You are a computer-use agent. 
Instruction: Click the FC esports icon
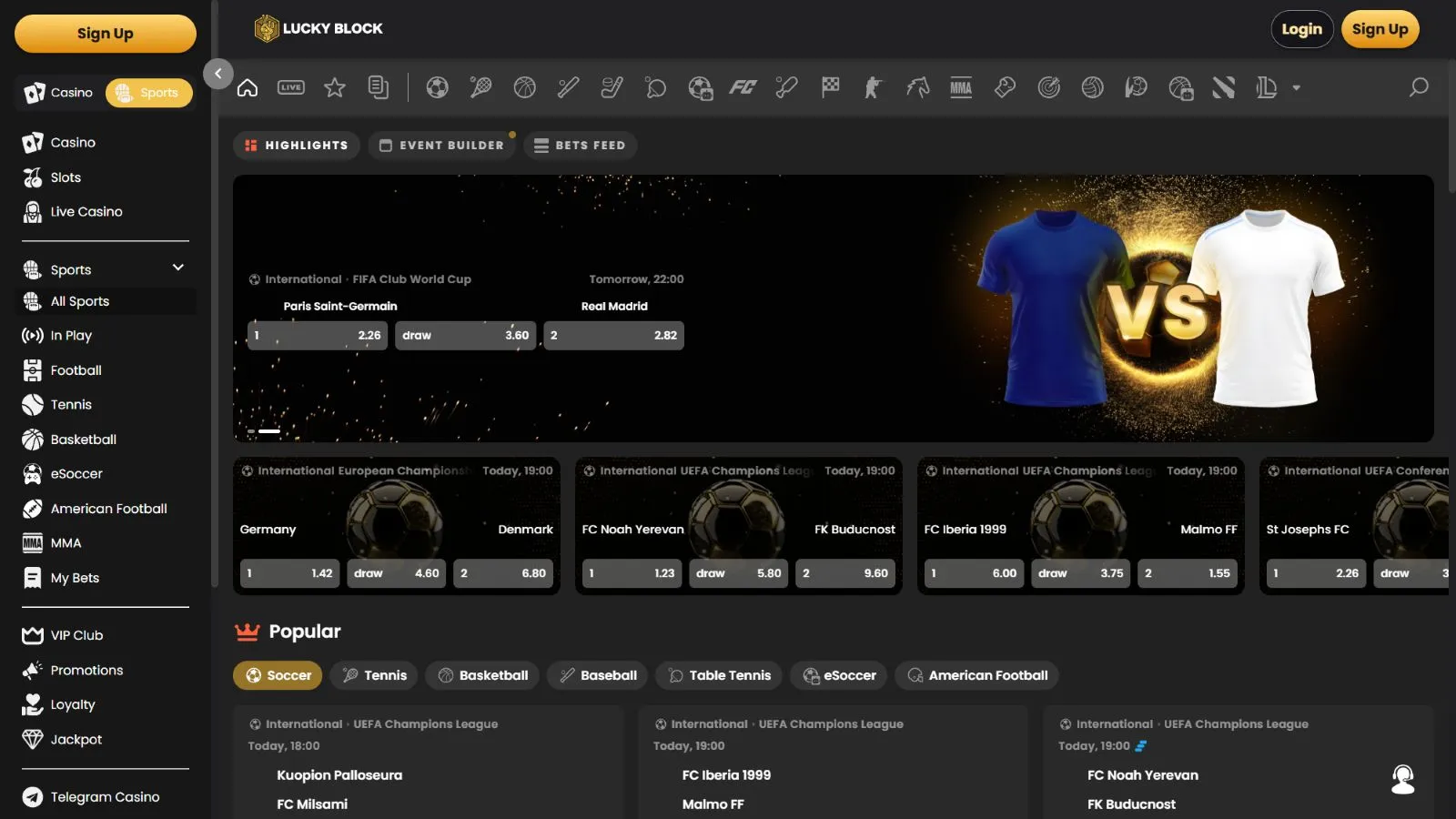[x=743, y=87]
